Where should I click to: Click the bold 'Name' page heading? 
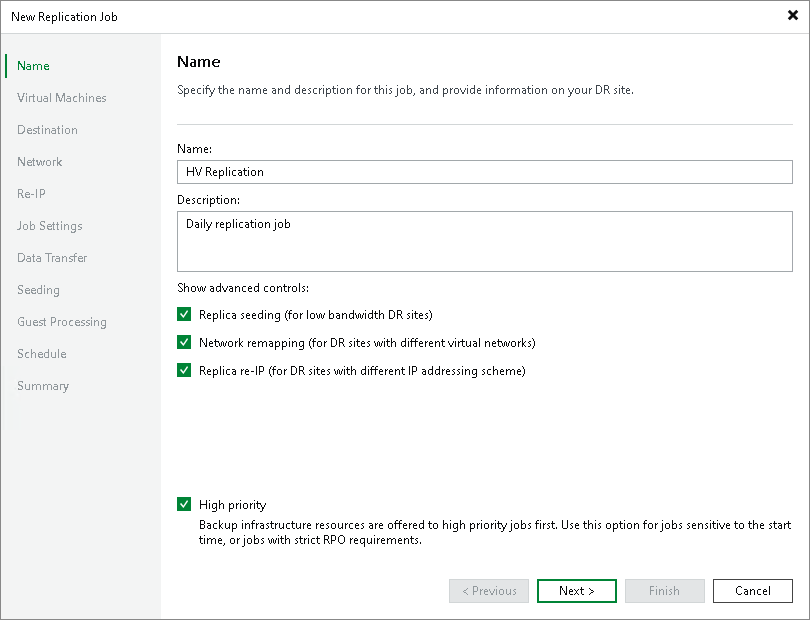point(198,61)
